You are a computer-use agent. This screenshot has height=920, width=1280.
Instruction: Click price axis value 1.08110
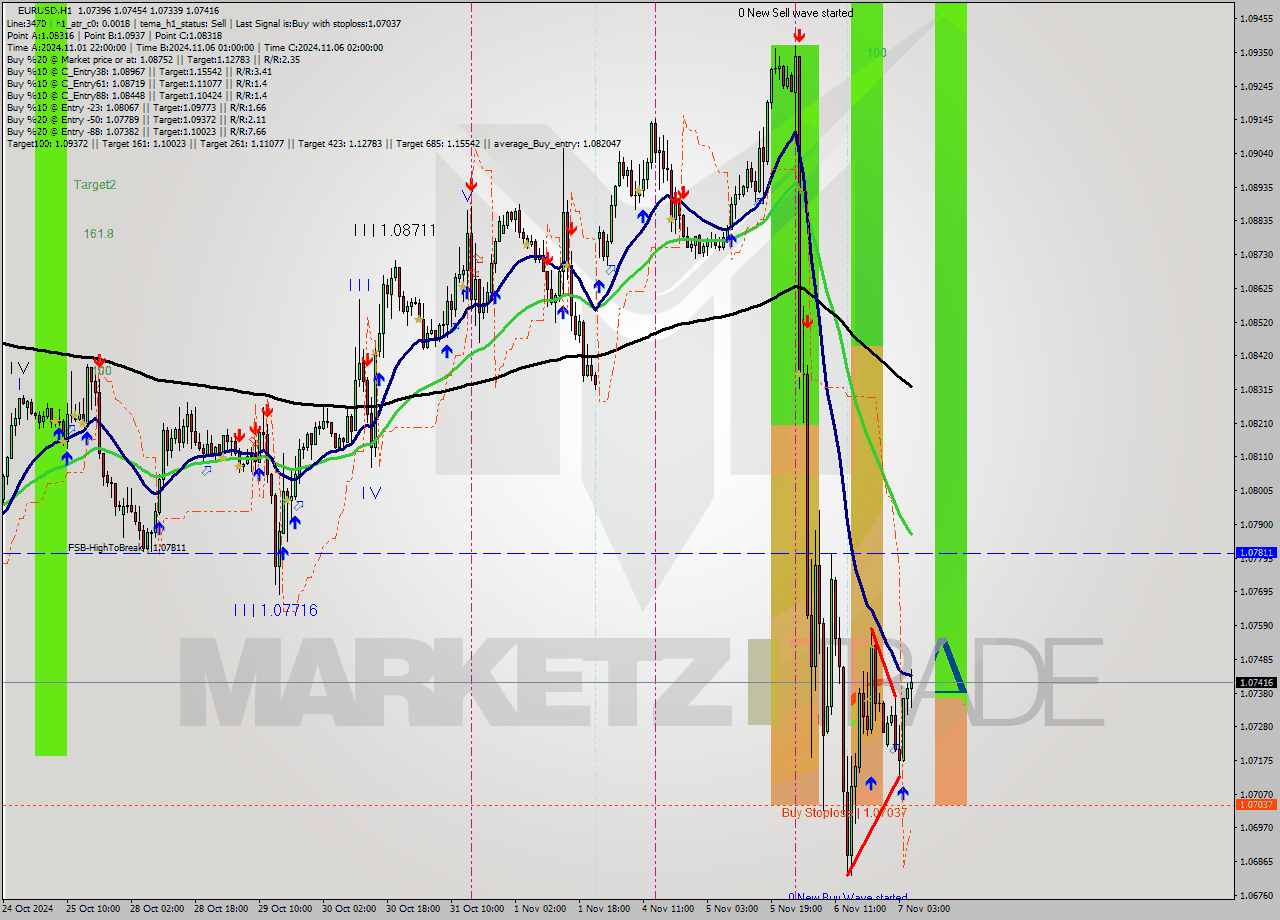pyautogui.click(x=1256, y=456)
